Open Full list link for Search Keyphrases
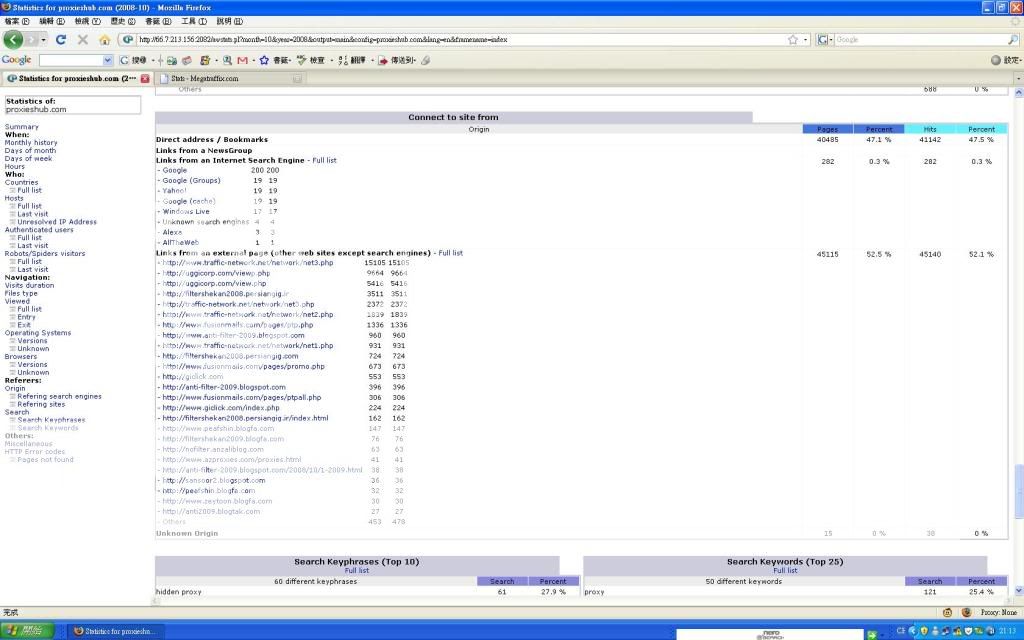Viewport: 1024px width, 640px height. click(x=357, y=571)
